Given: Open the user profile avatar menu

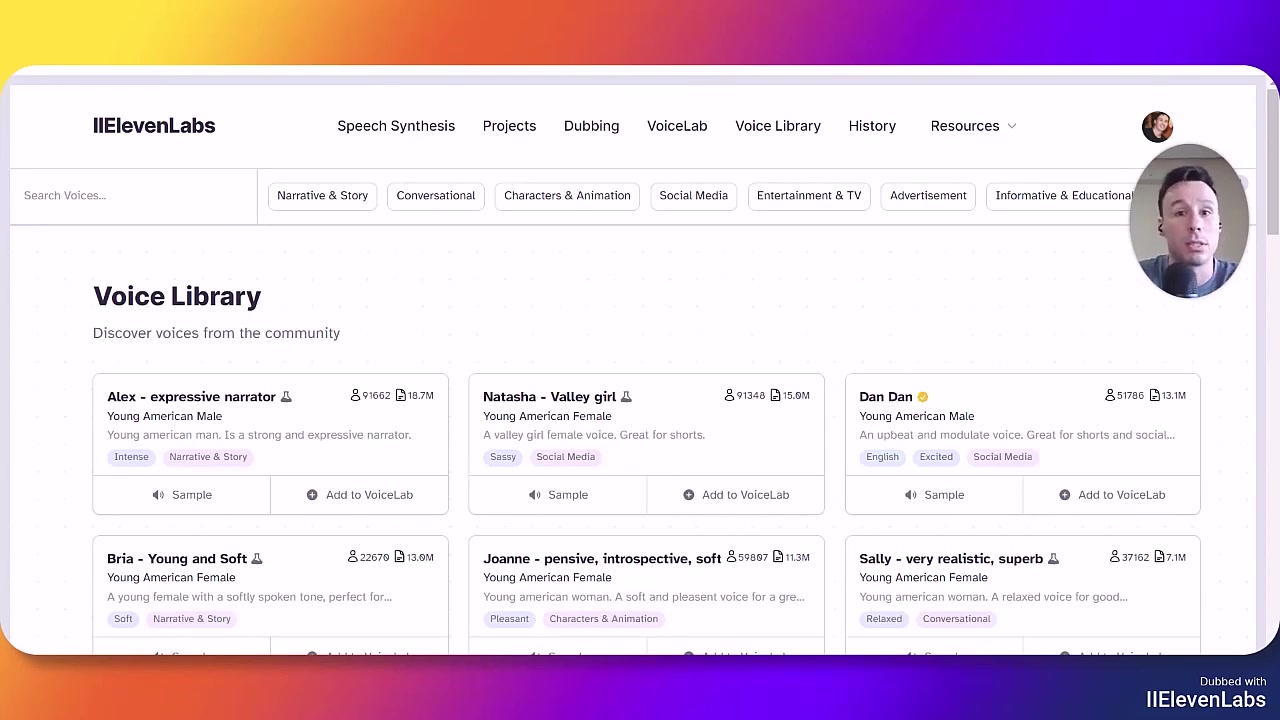Looking at the screenshot, I should (x=1157, y=126).
